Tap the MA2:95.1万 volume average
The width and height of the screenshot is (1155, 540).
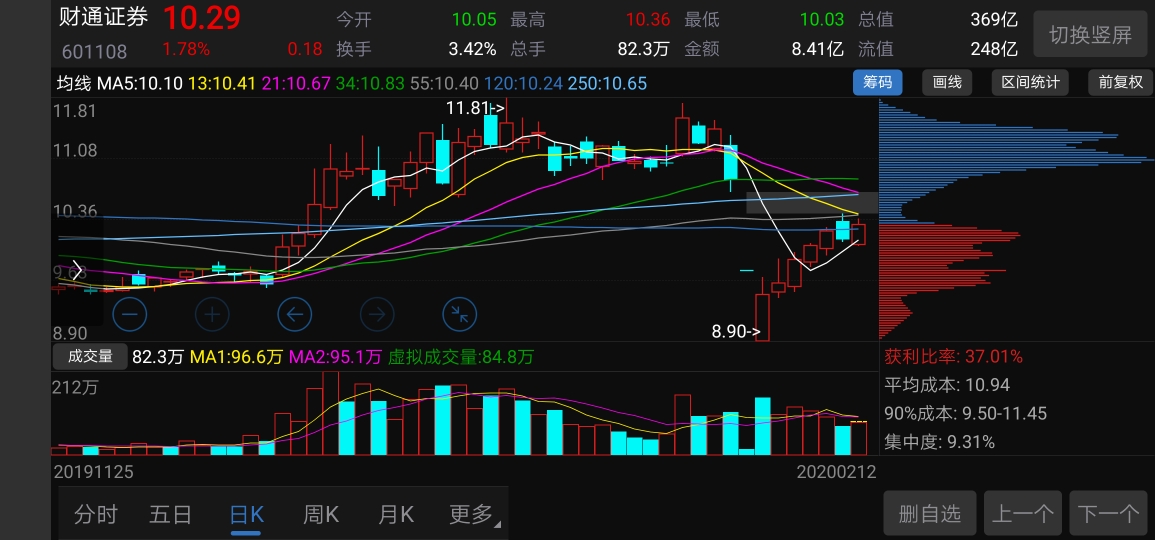tap(335, 357)
